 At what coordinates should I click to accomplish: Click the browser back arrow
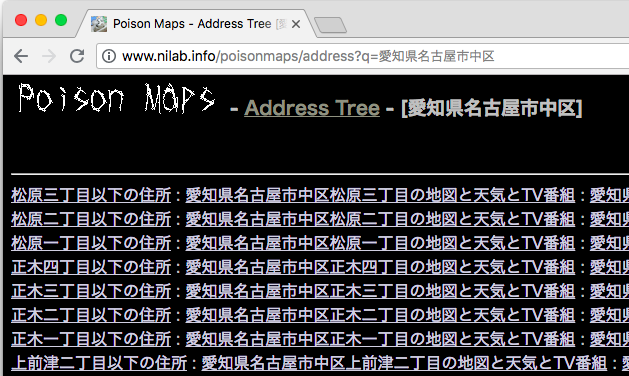tap(21, 56)
